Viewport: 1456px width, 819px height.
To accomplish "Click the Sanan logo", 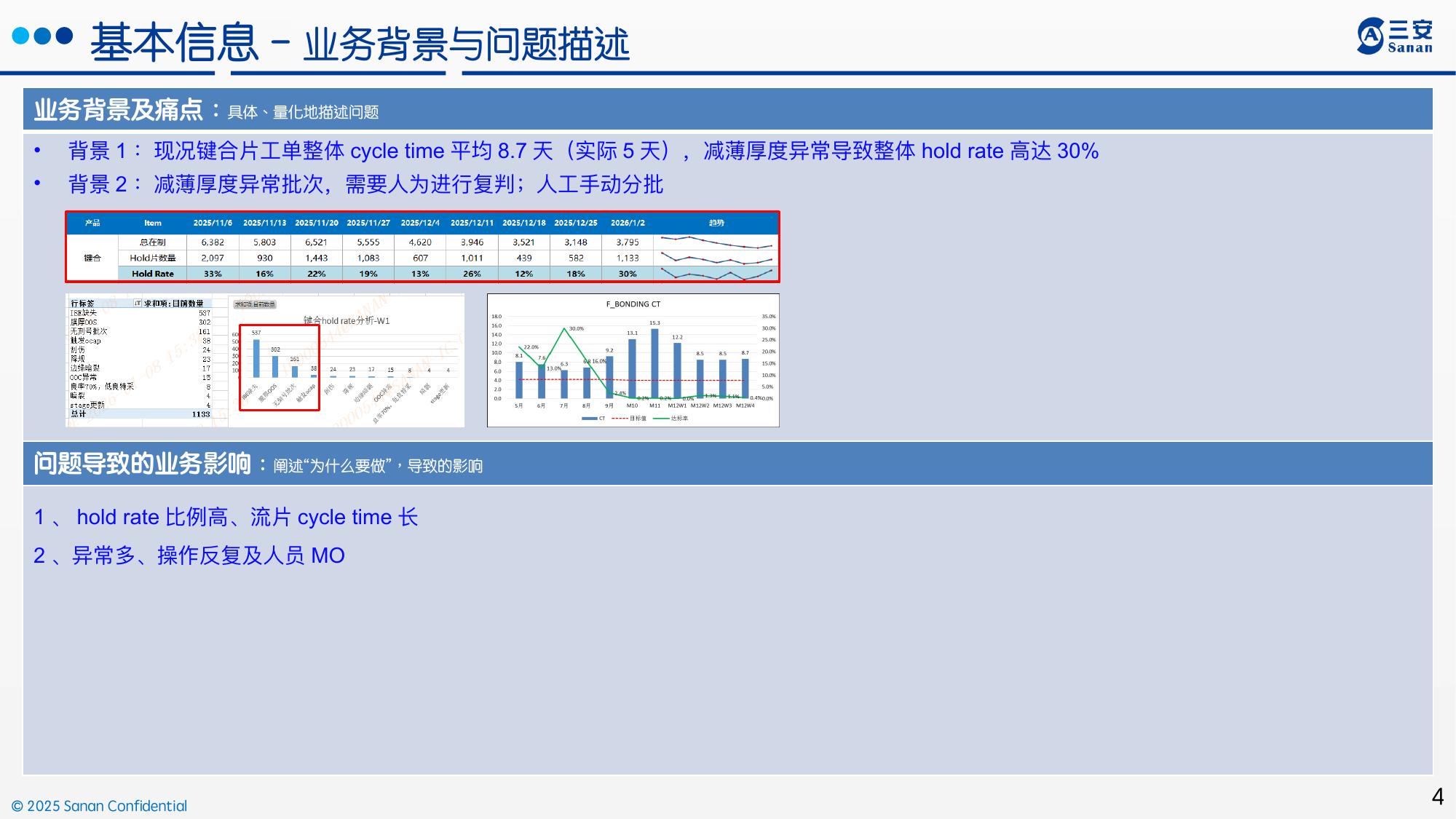I will 1394,36.
